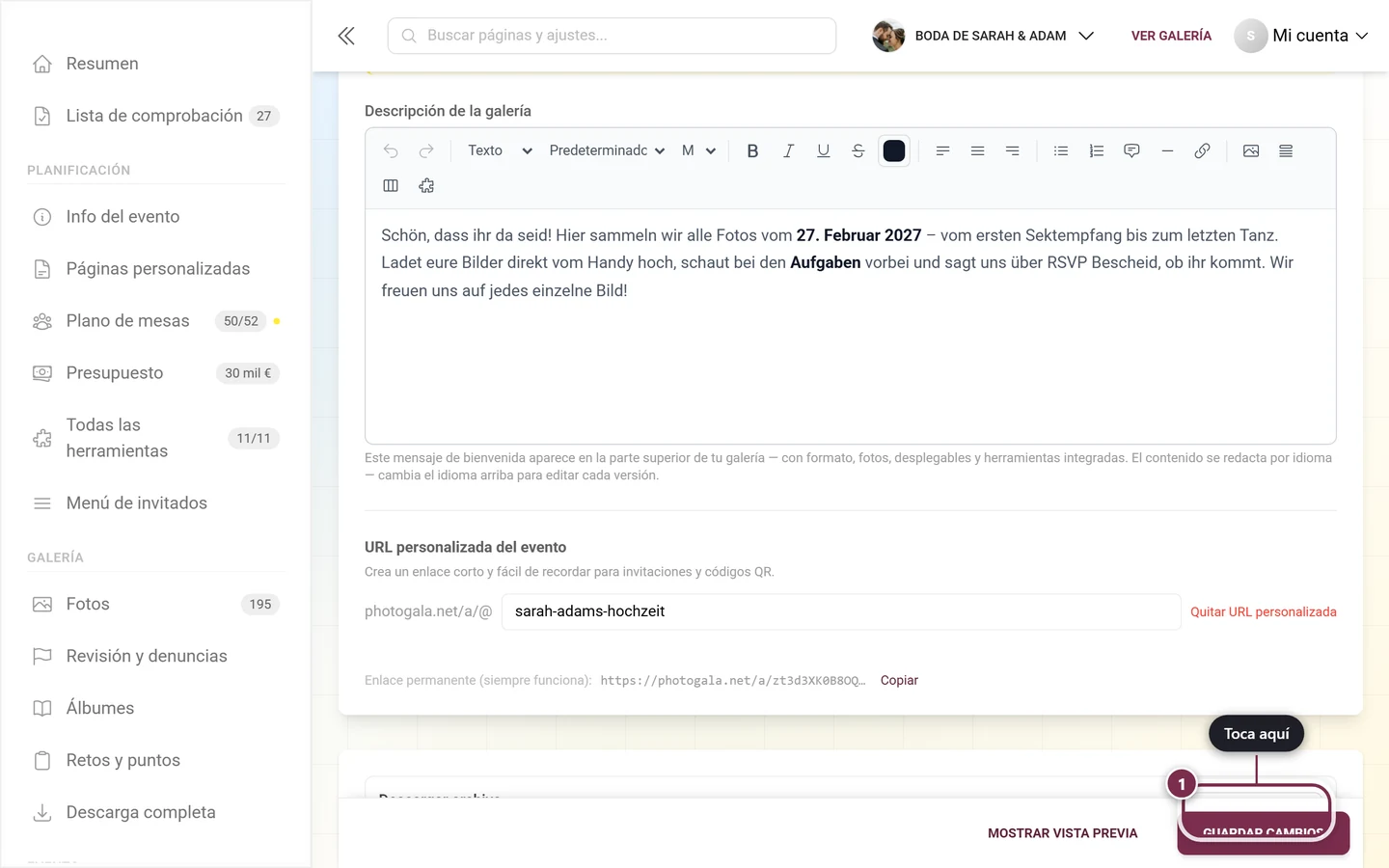Insert an integrated tool with the puzzle icon
Image resolution: width=1389 pixels, height=868 pixels.
pos(426,185)
